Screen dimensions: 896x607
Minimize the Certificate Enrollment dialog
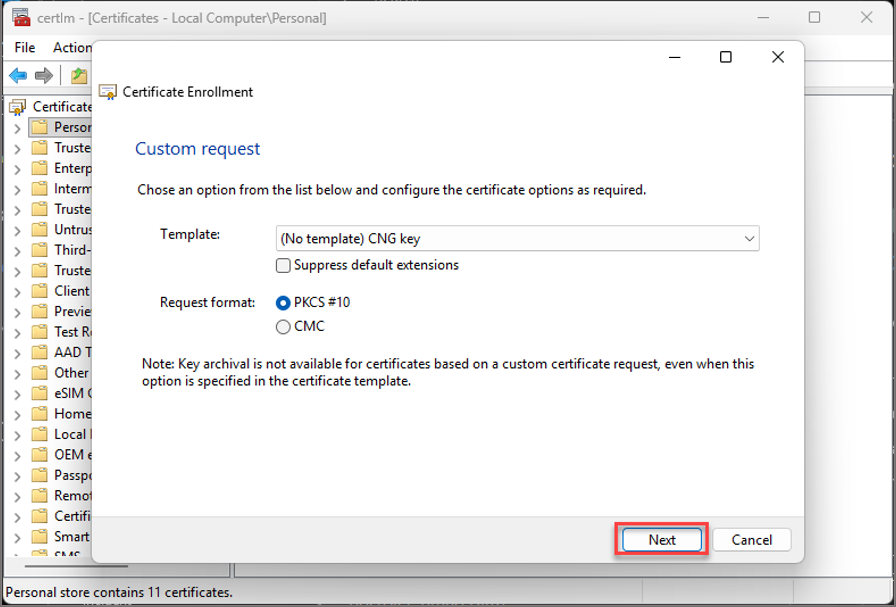(x=674, y=57)
